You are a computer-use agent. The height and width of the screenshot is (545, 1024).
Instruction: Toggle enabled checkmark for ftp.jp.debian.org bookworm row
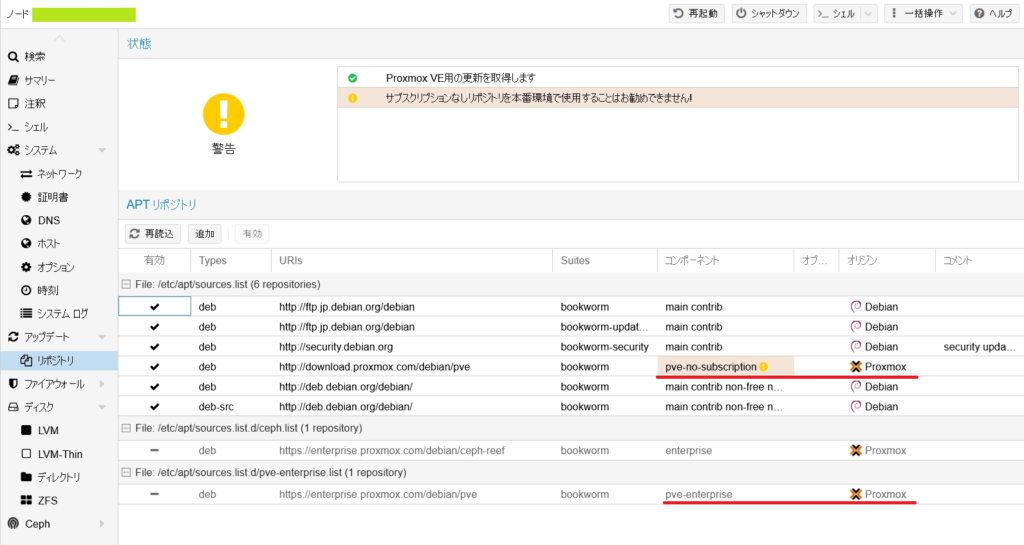click(x=154, y=307)
